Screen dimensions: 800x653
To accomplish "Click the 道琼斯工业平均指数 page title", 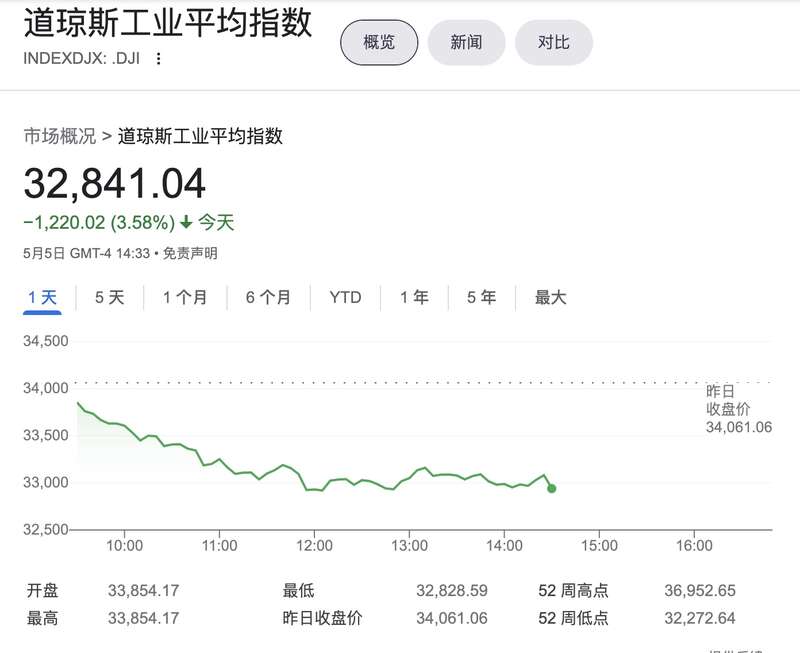I will [x=168, y=22].
